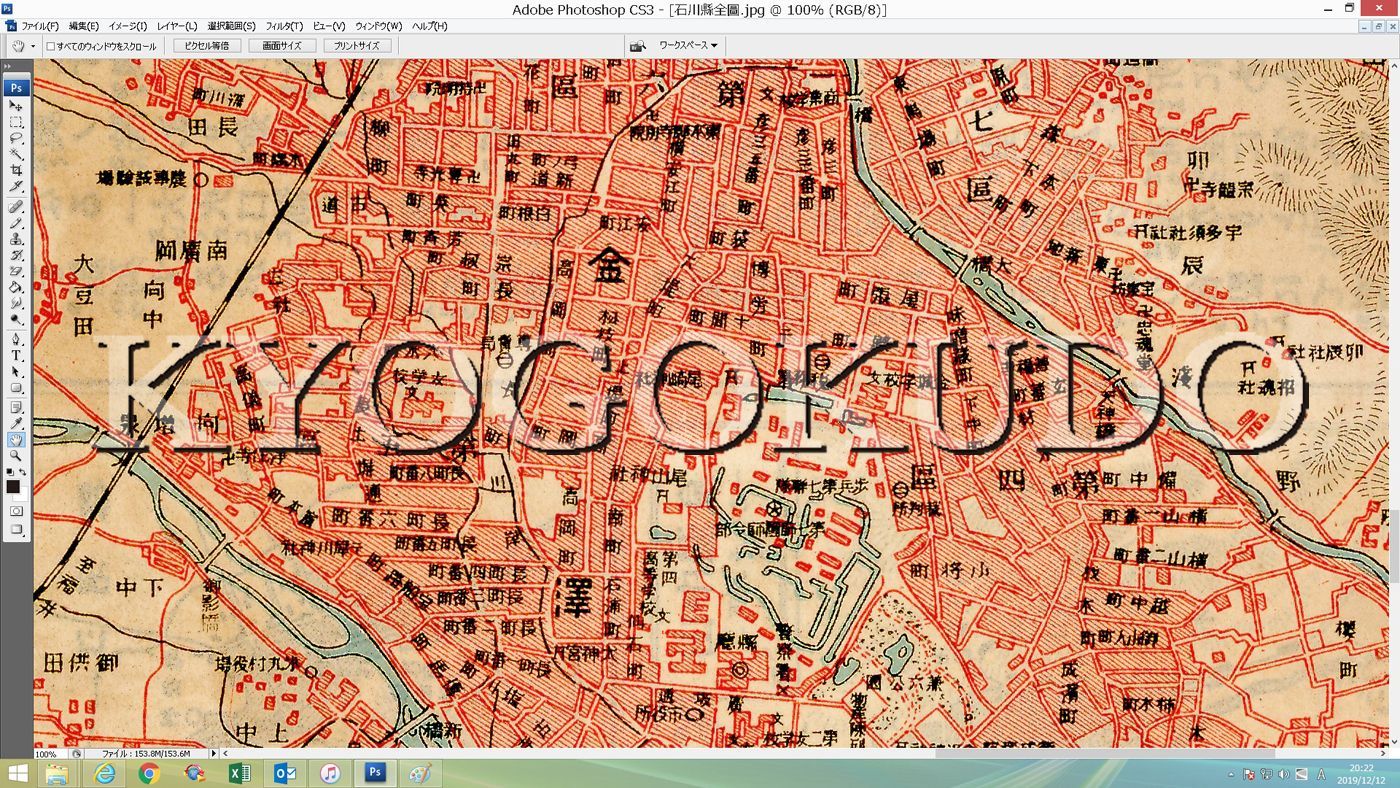Open the イメージ(I) menu
1400x788 pixels.
coord(127,26)
